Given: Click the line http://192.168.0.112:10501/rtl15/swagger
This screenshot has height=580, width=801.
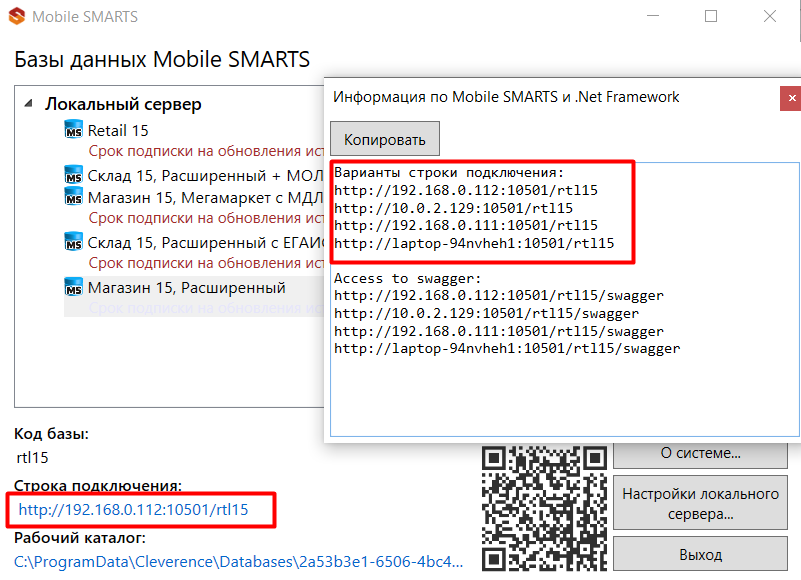Looking at the screenshot, I should point(499,296).
